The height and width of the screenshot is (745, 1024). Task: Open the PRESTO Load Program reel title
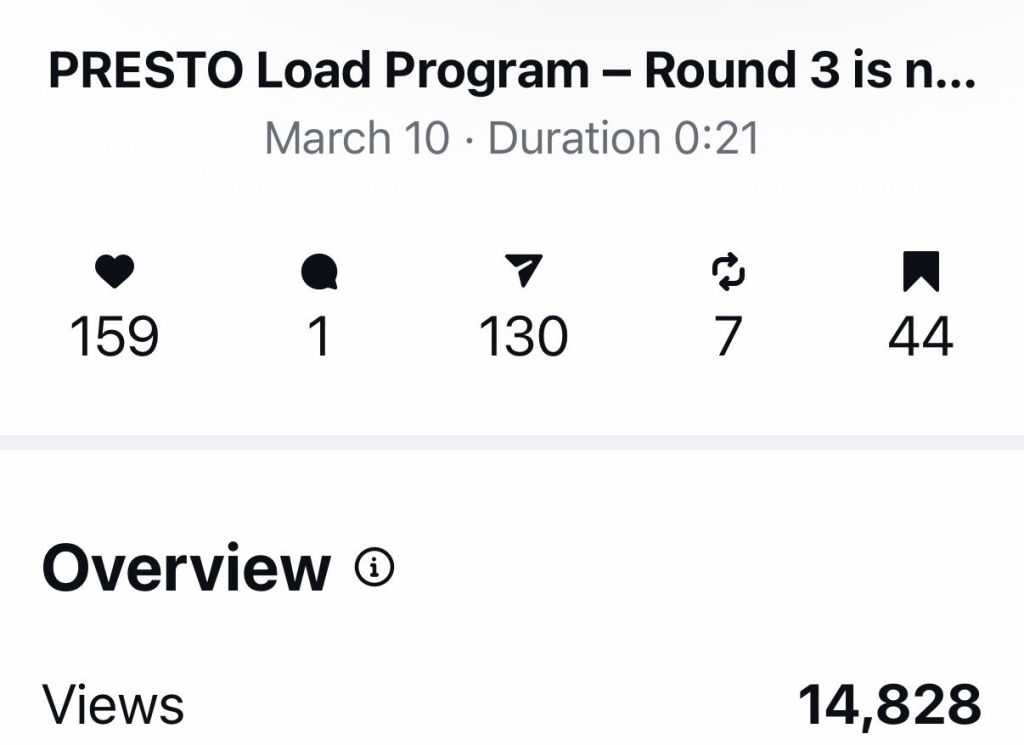pyautogui.click(x=513, y=71)
